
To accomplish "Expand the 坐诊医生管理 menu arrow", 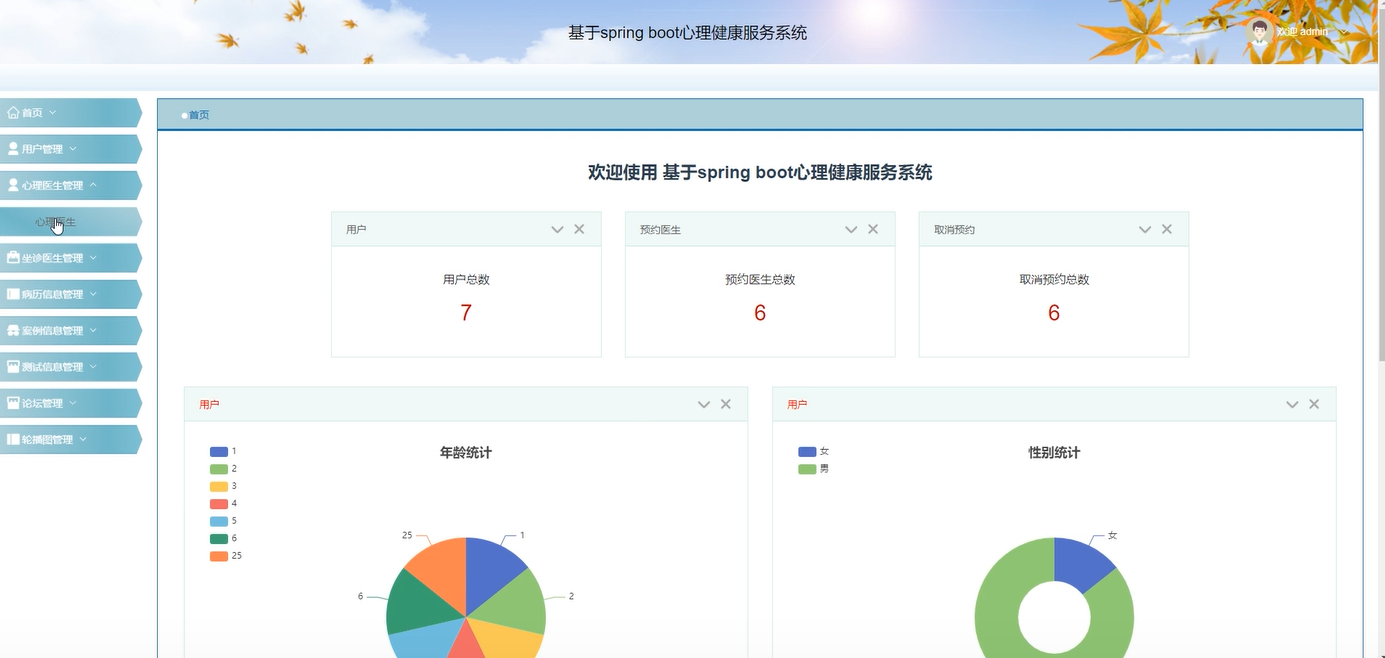I will [x=93, y=258].
